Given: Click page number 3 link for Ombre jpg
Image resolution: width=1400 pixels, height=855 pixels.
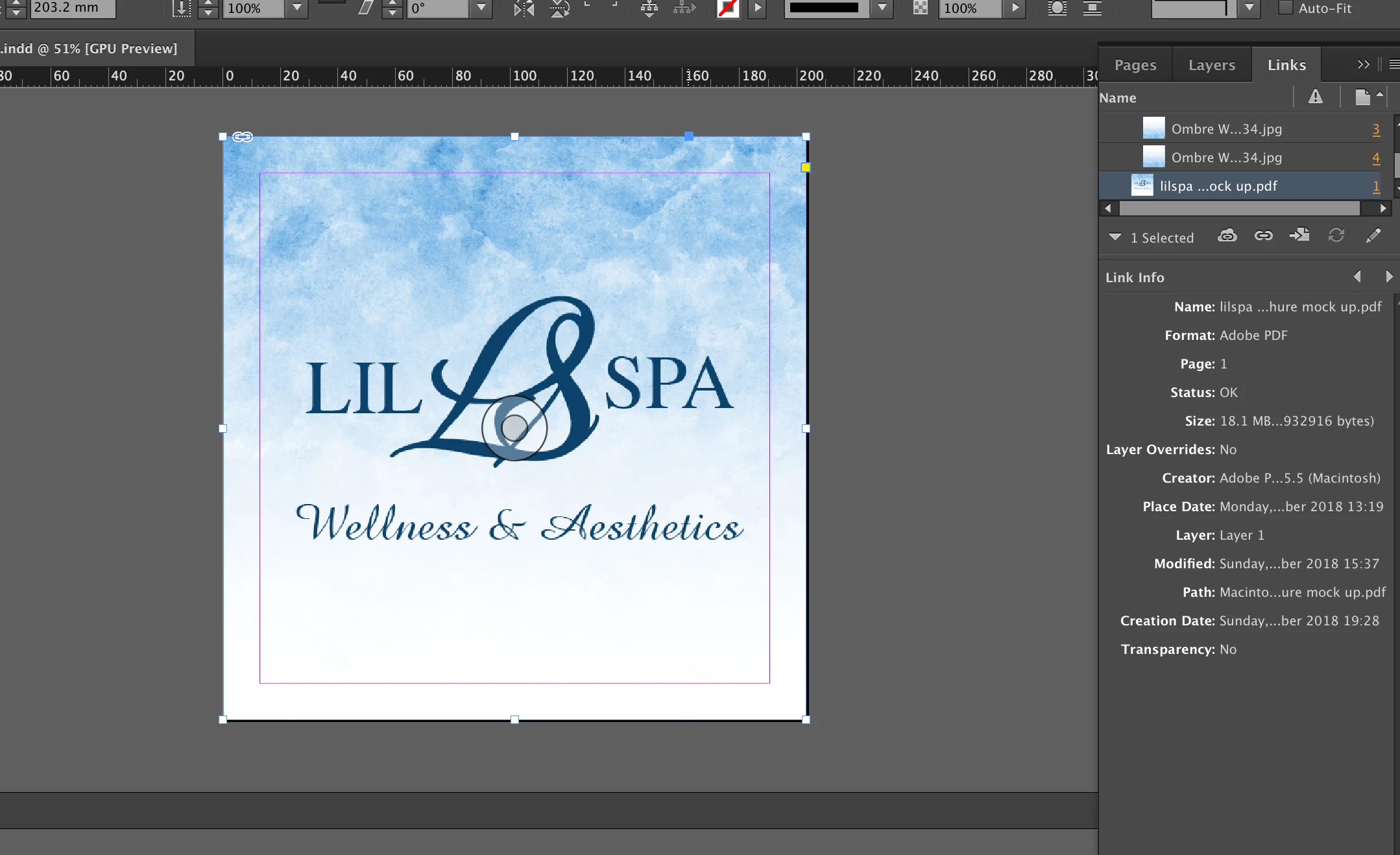Looking at the screenshot, I should 1375,129.
